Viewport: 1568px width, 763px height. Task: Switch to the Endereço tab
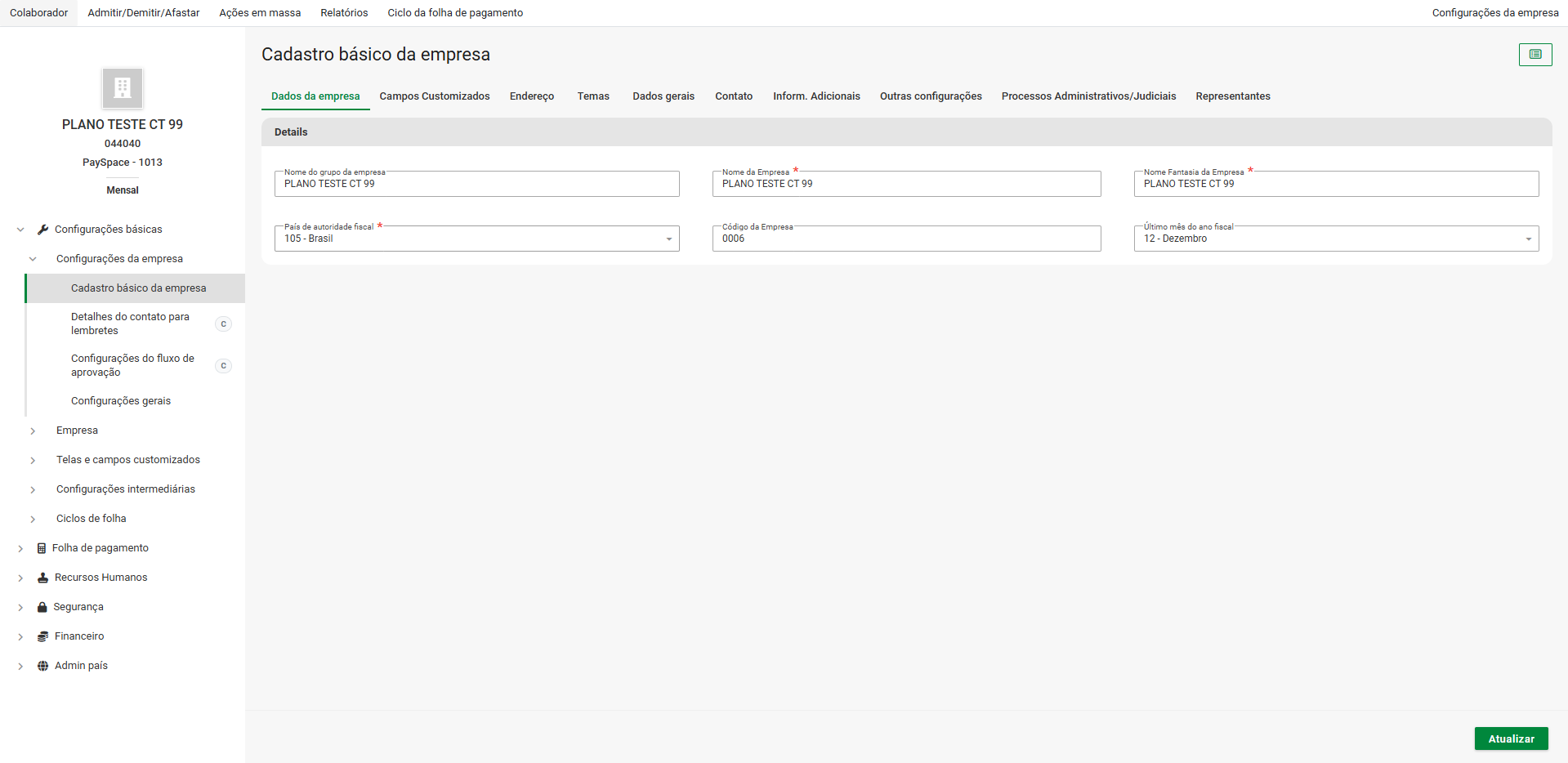pos(531,96)
